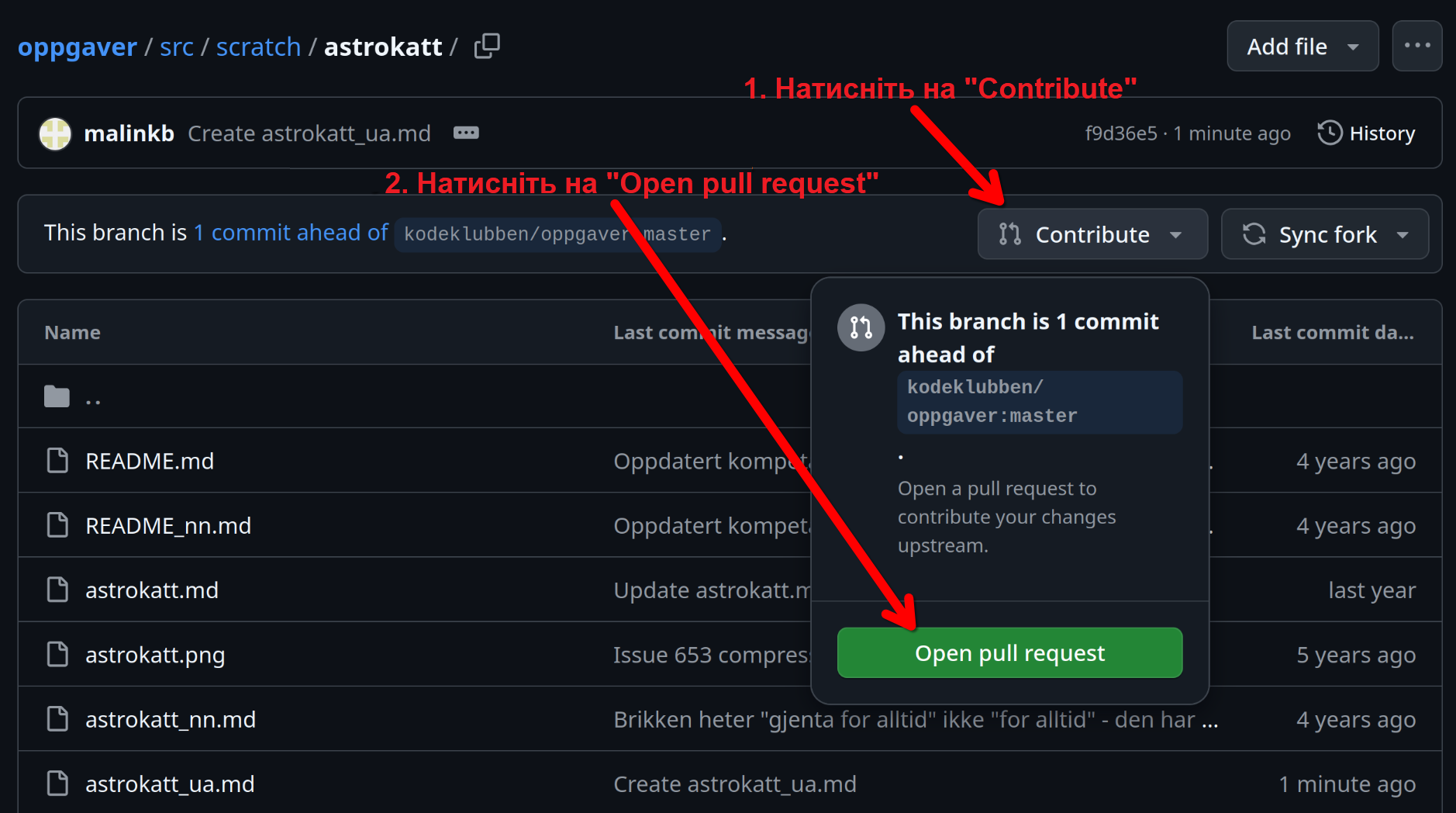Click the astrokatt.png file icon

coord(57,655)
